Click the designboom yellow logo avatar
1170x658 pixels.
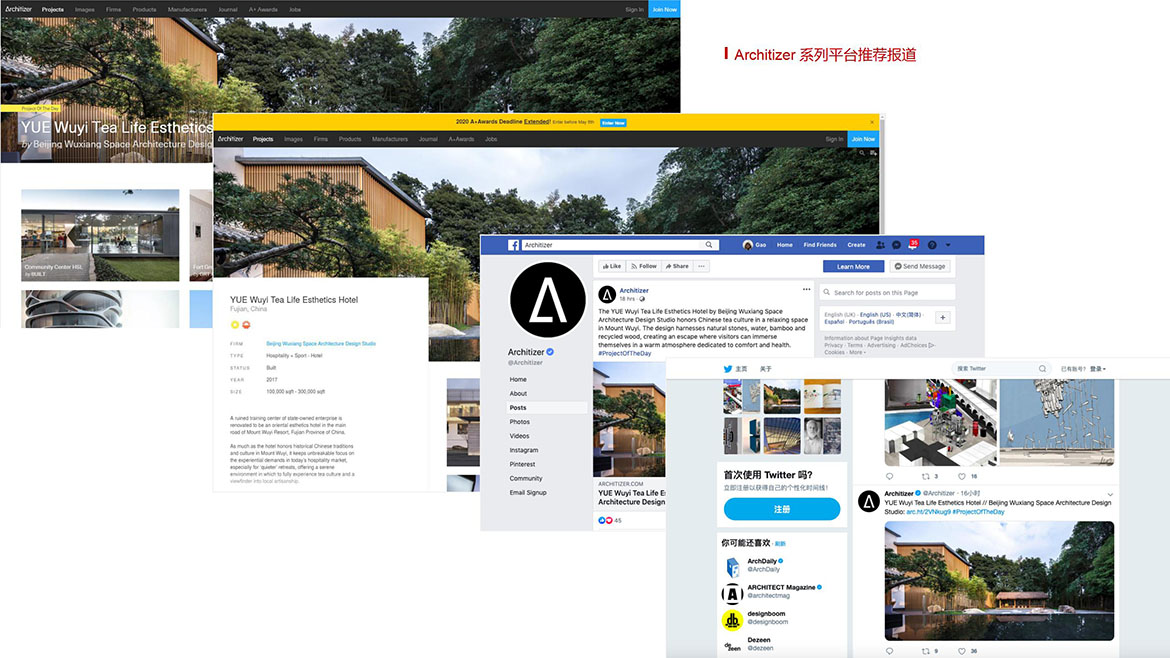tap(733, 619)
